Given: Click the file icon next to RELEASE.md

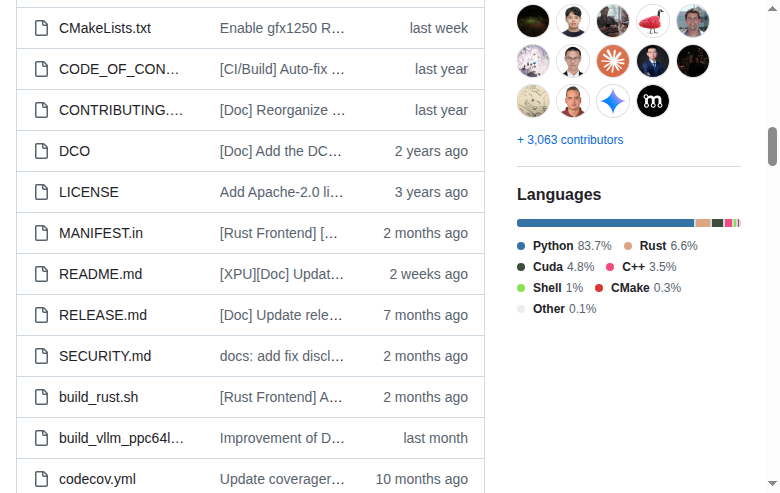Looking at the screenshot, I should tap(41, 315).
